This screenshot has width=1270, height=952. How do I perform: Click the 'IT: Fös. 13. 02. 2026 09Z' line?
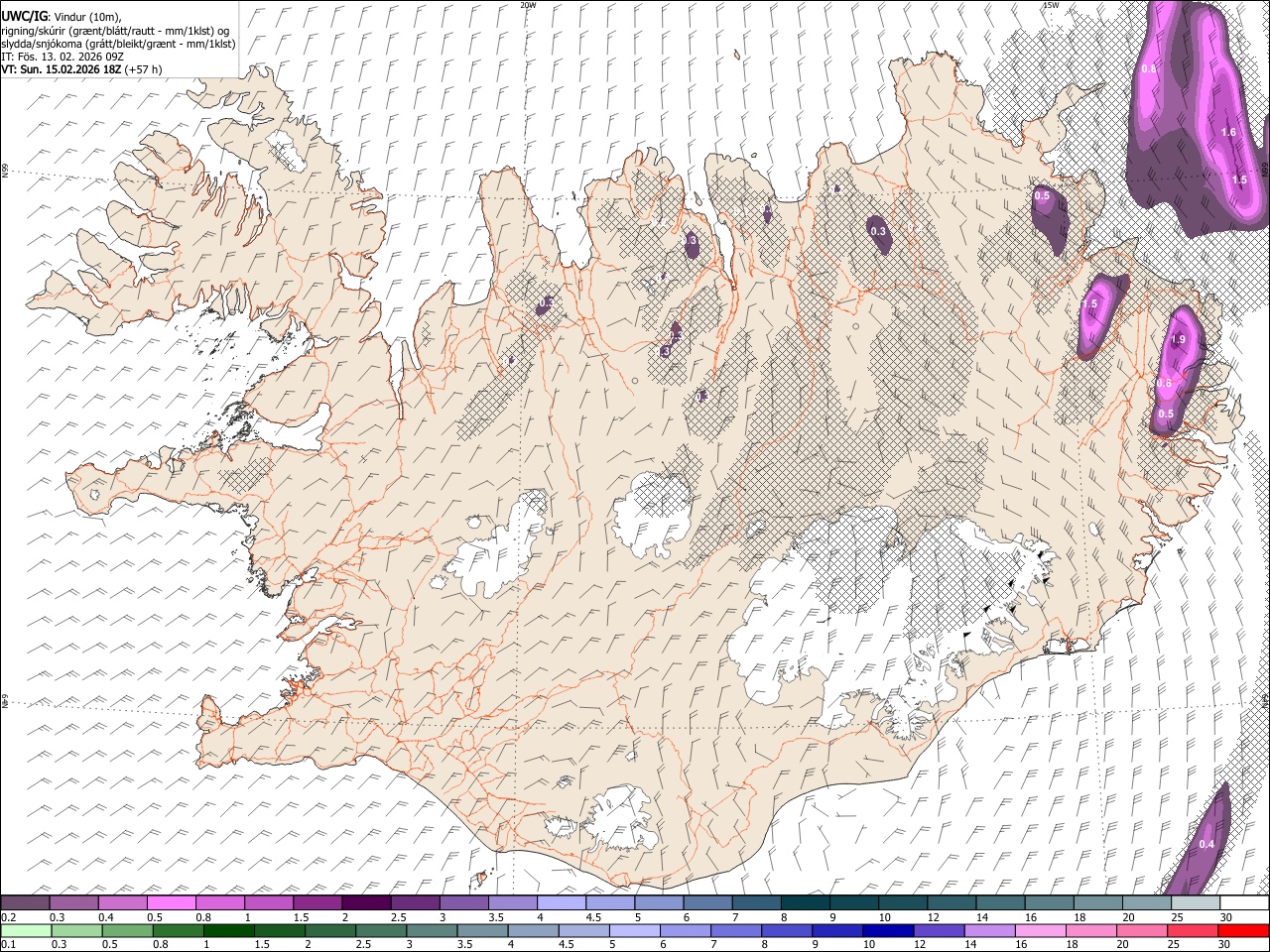click(63, 57)
